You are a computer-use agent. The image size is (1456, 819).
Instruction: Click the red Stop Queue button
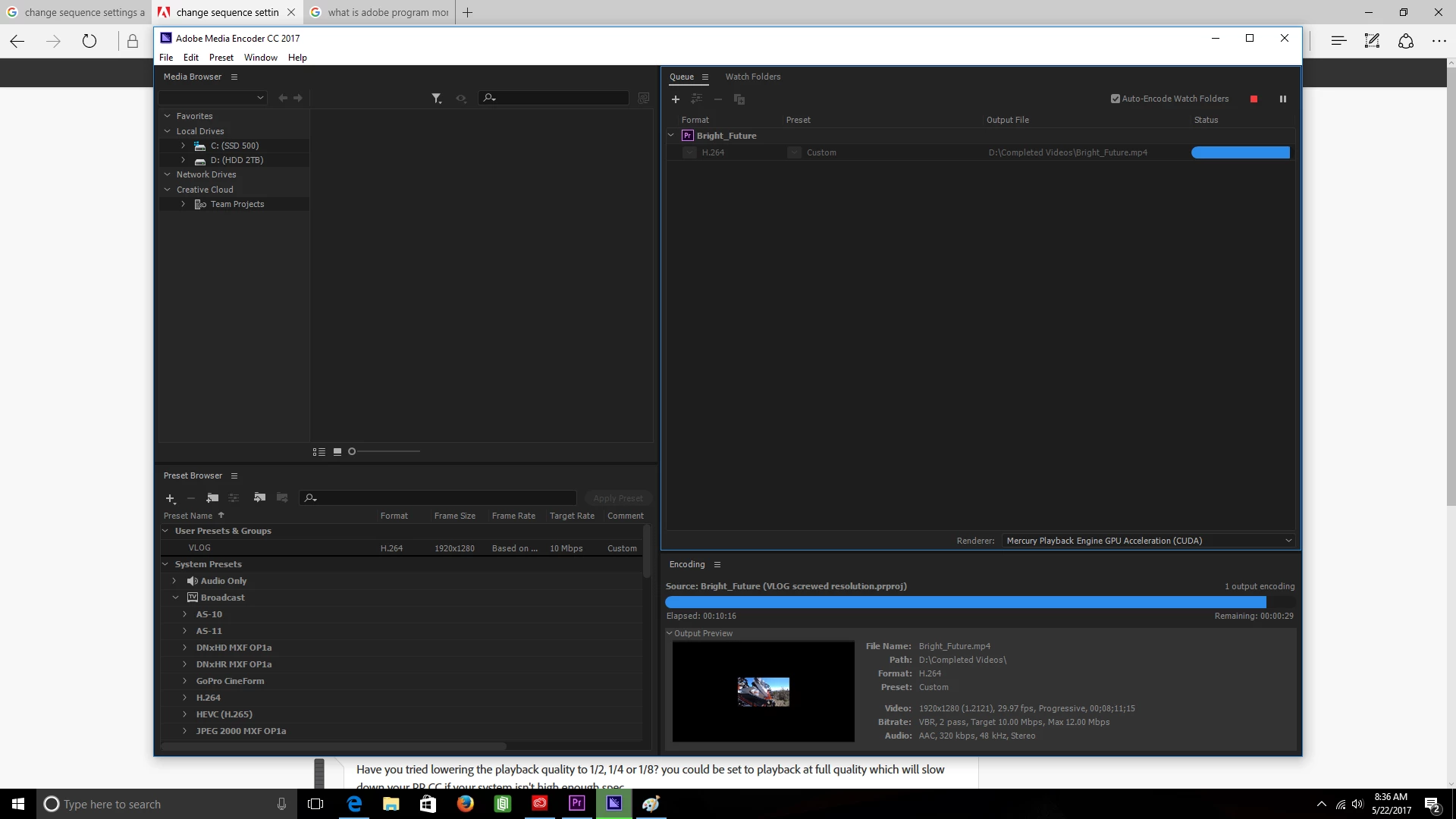pyautogui.click(x=1254, y=99)
